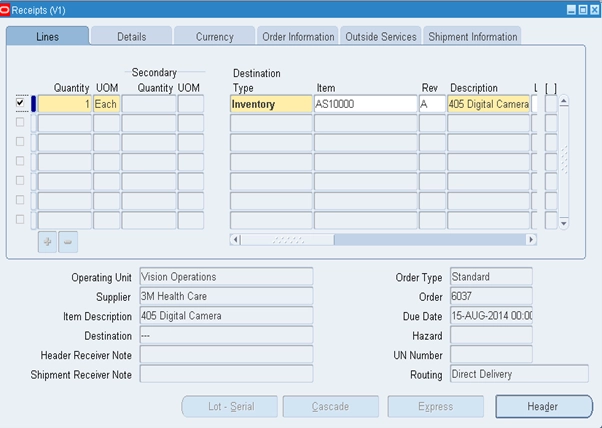602x428 pixels.
Task: Click the Operating Unit field Vision Operations
Action: [x=227, y=277]
